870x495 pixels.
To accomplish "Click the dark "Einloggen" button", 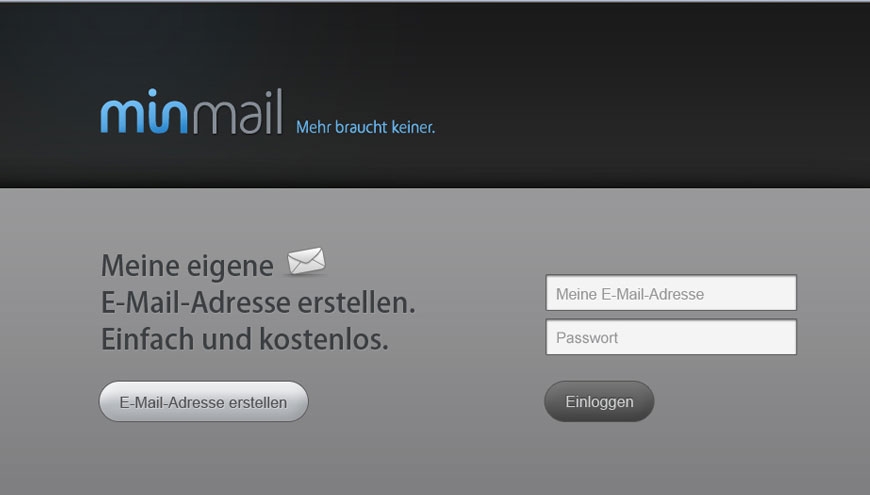I will (599, 401).
